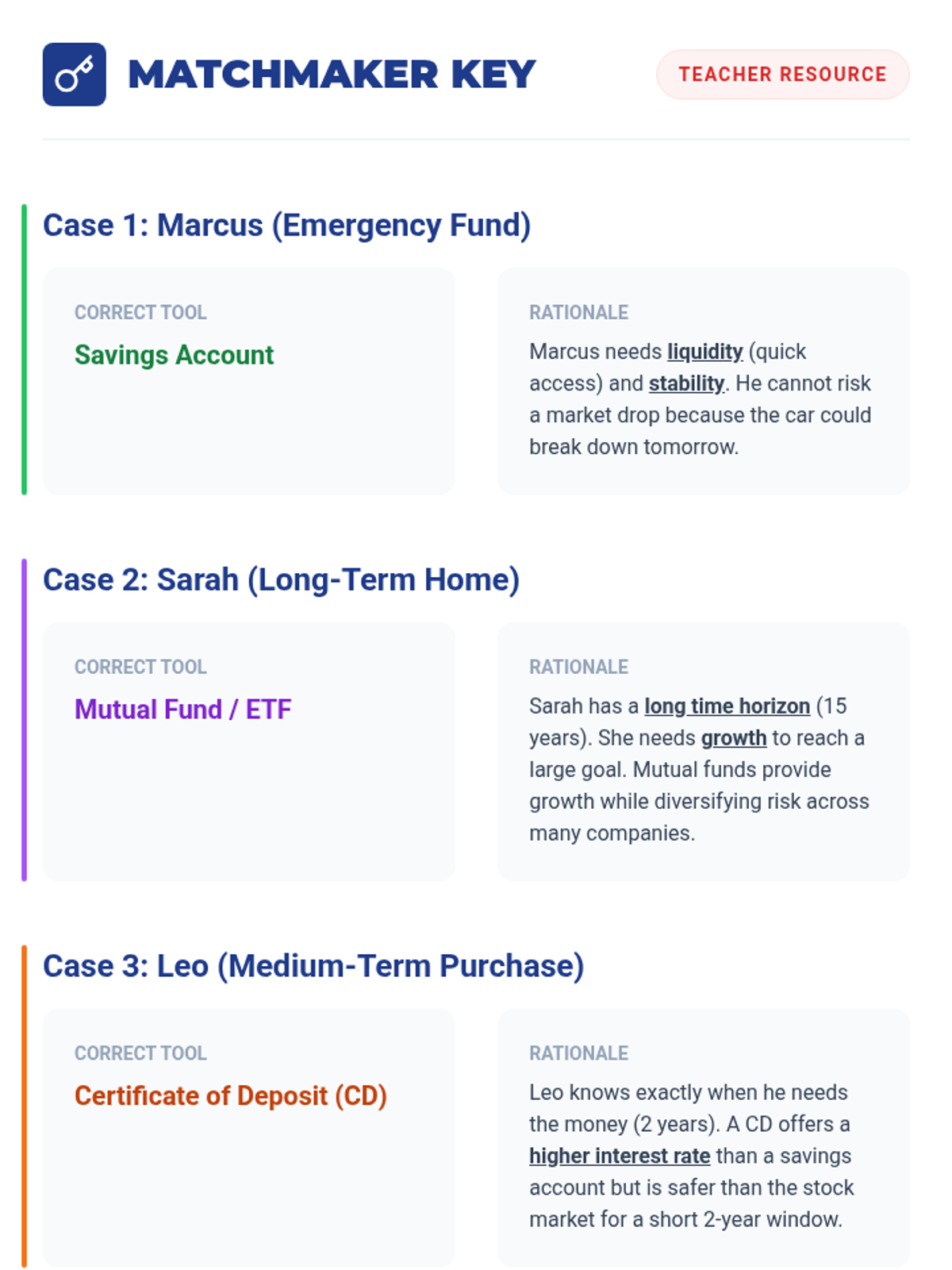Click RATIONALE label in Sarah case
Viewport: 952px width, 1270px height.
tap(578, 668)
